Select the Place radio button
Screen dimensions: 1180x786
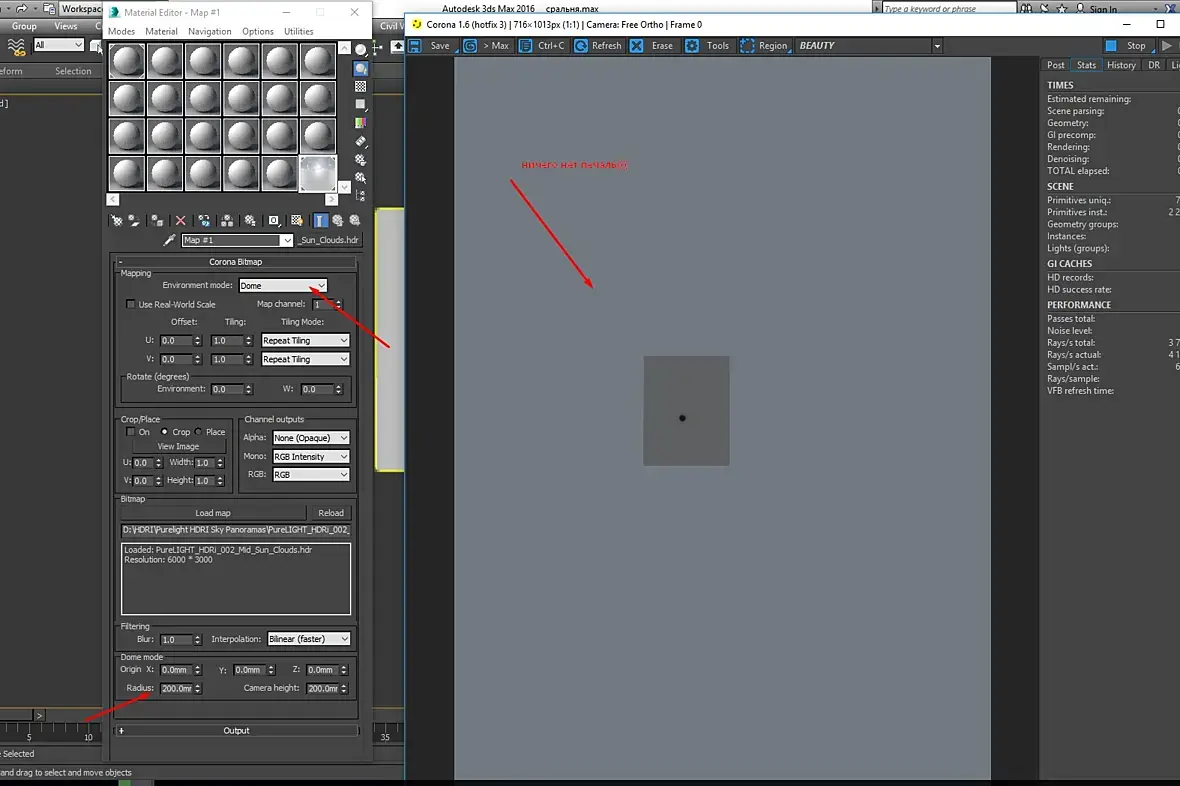(198, 431)
